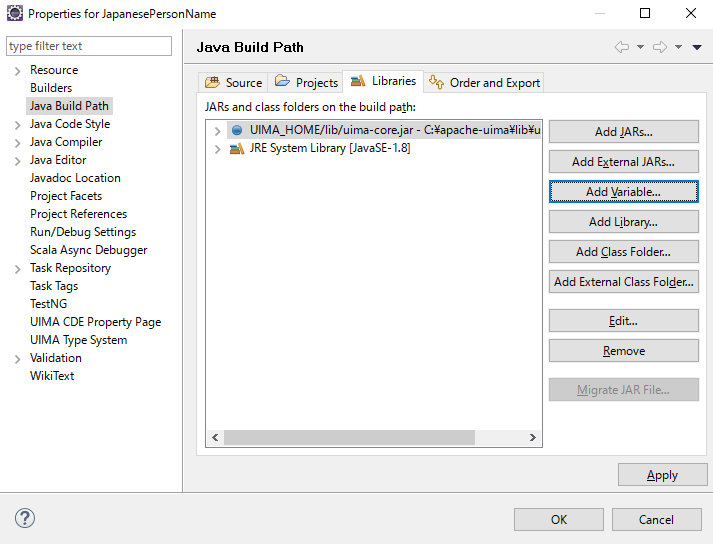This screenshot has height=544, width=713.
Task: Click the Edit... button
Action: click(623, 321)
